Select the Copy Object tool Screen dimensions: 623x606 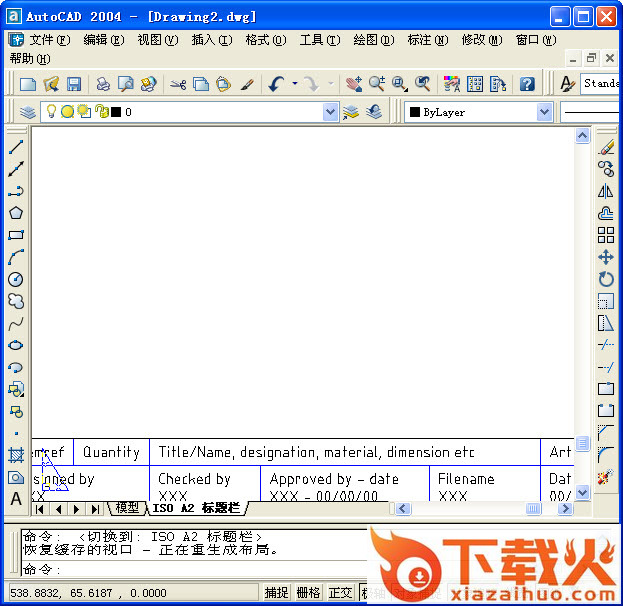(606, 169)
